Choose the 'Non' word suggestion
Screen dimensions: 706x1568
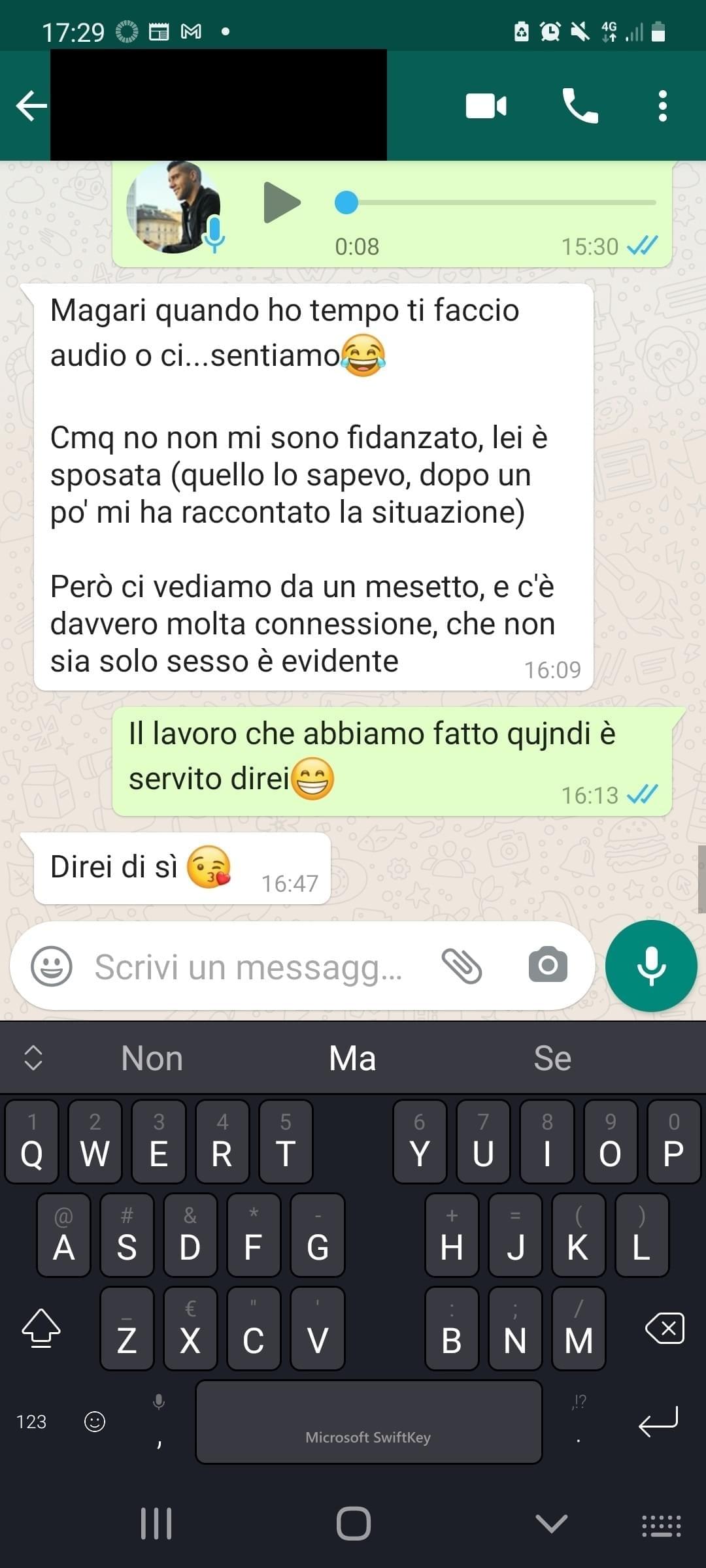(x=152, y=1058)
